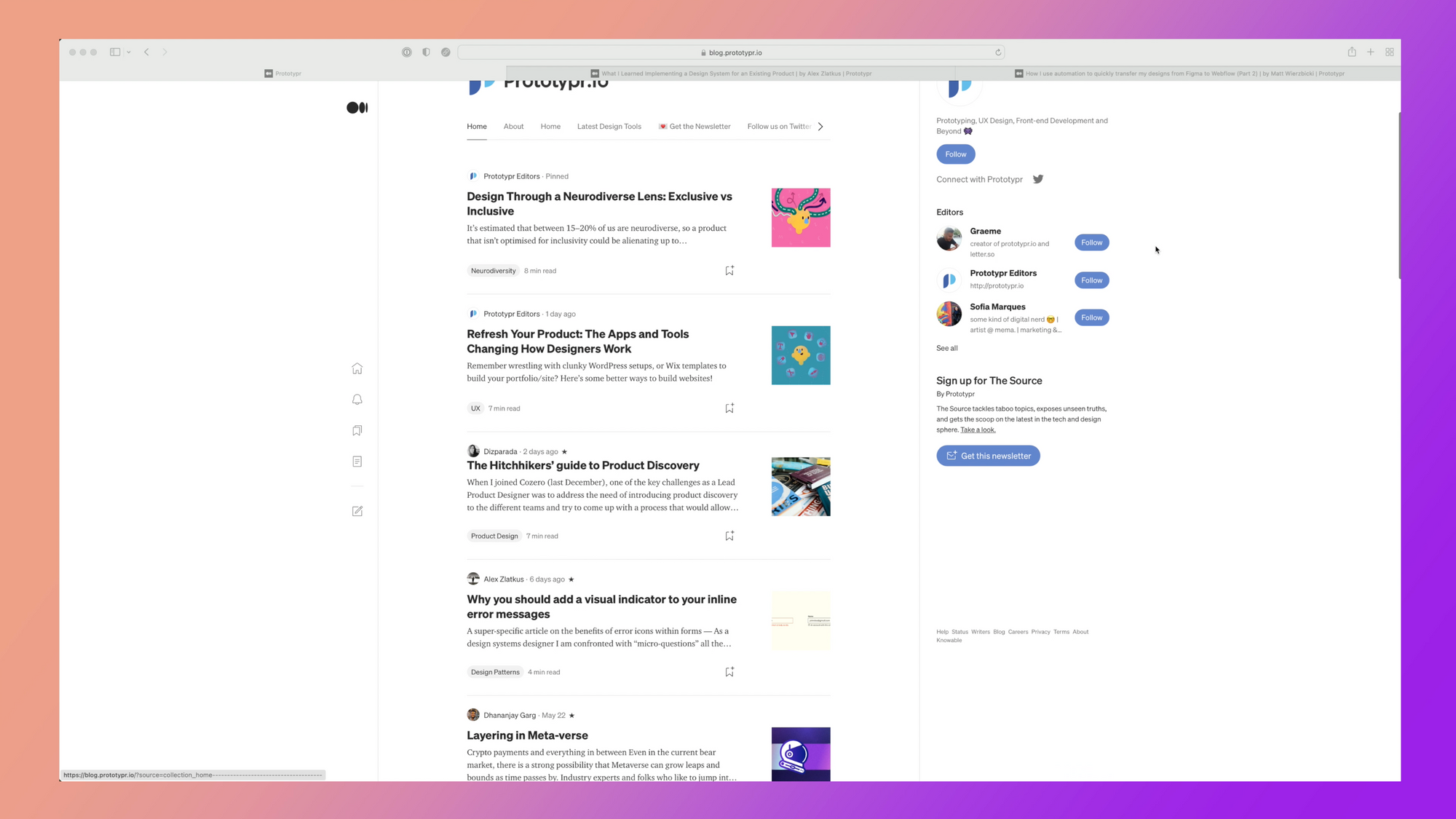Bookmark the Hitchhikers' guide article

[729, 536]
